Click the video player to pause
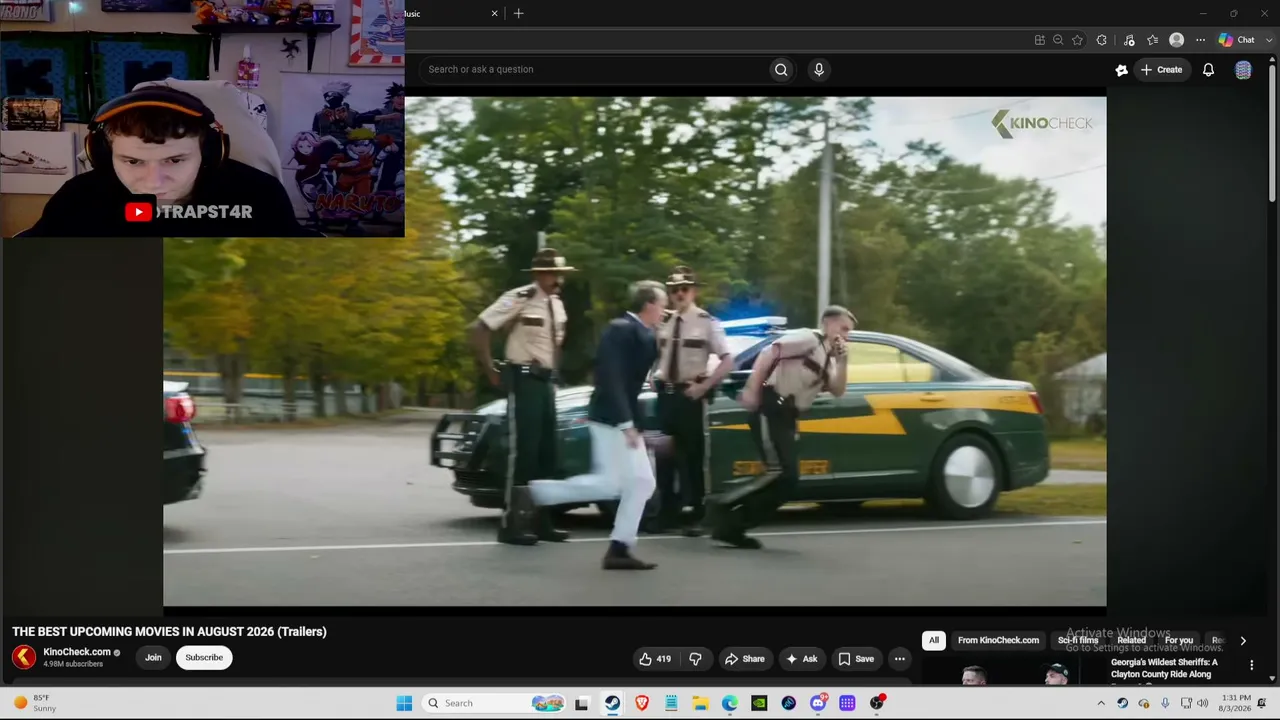Viewport: 1280px width, 720px height. (635, 351)
